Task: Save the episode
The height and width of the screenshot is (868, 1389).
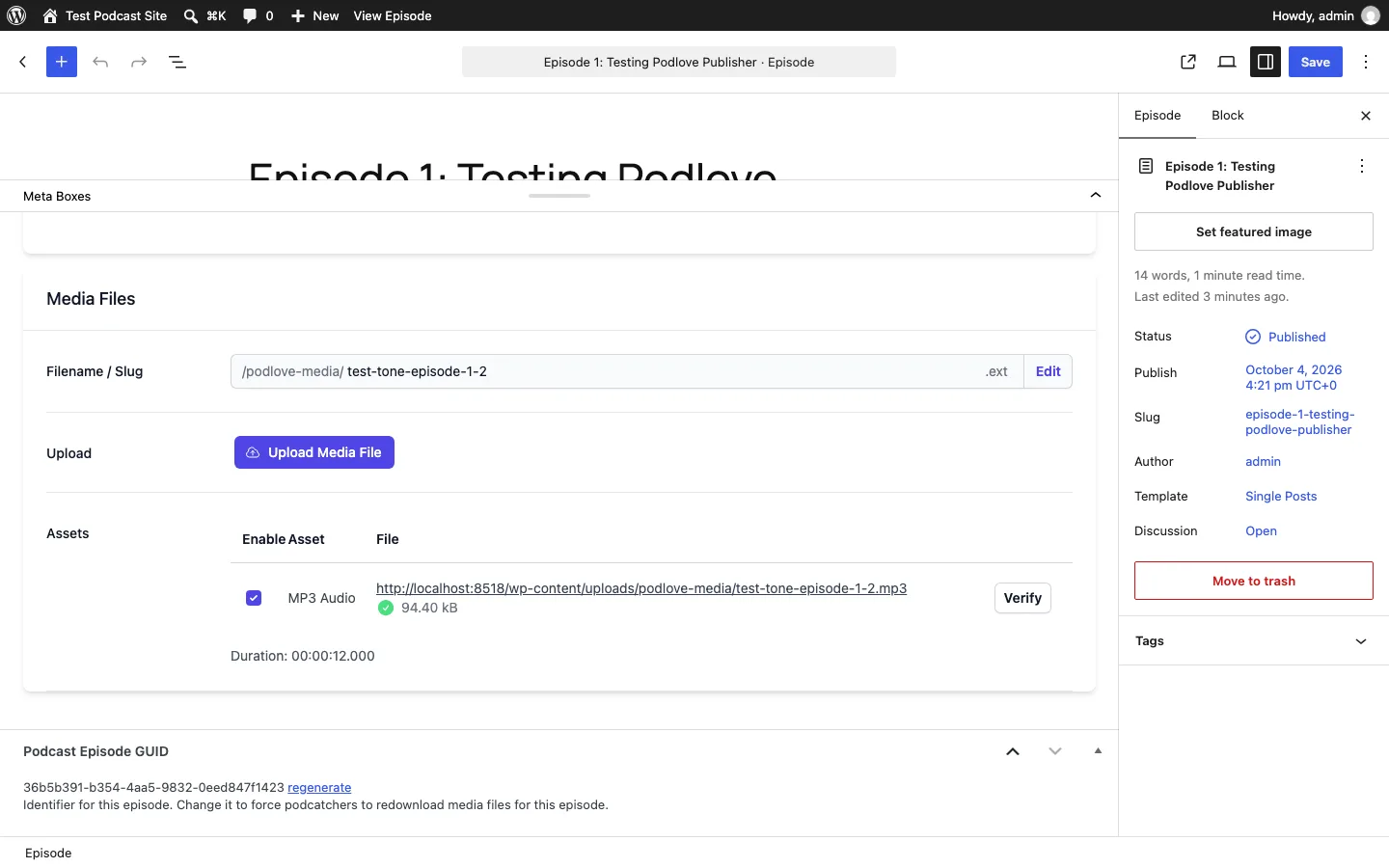Action: coord(1316,62)
